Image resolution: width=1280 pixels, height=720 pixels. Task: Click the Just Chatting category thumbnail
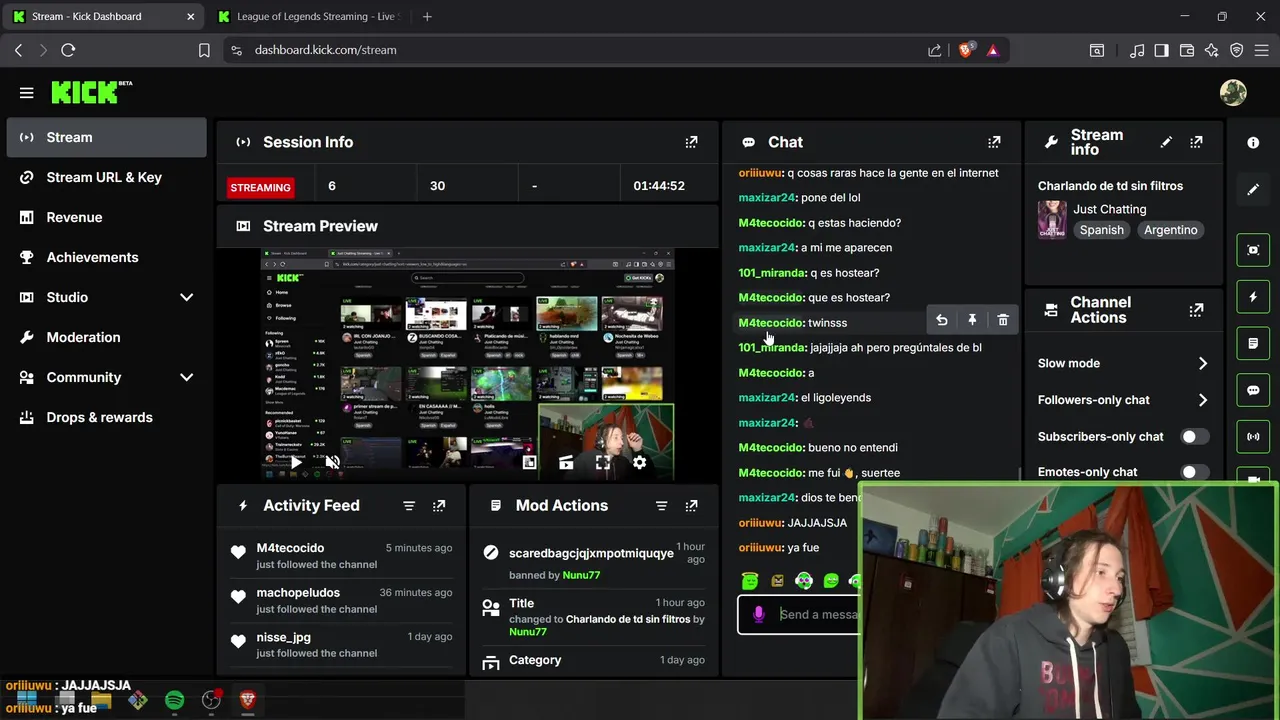point(1052,219)
